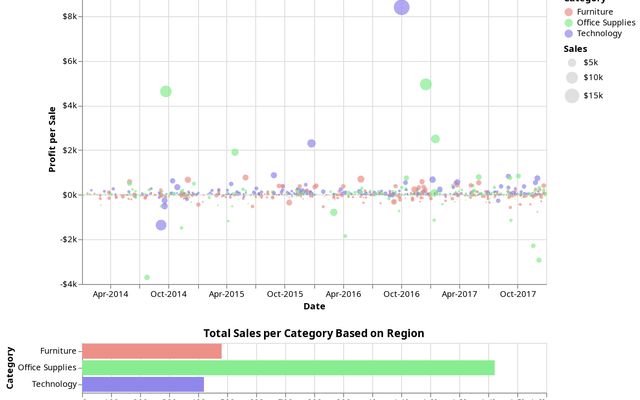Click the $5k sales size legend circle
Image resolution: width=640 pixels, height=400 pixels.
click(x=571, y=62)
